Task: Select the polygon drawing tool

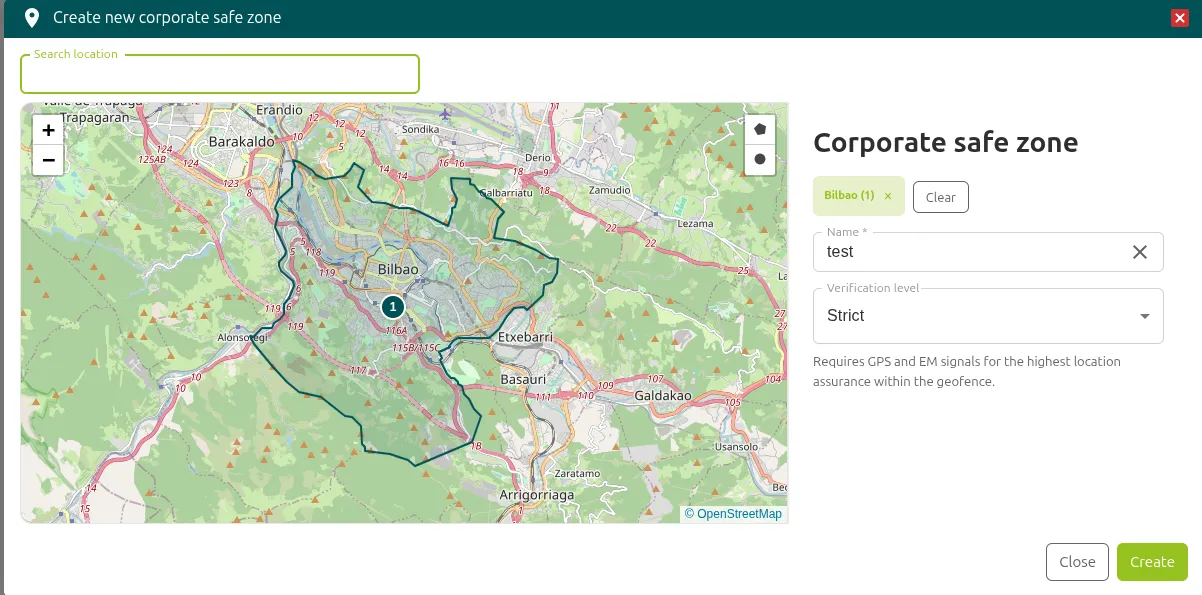Action: 760,129
